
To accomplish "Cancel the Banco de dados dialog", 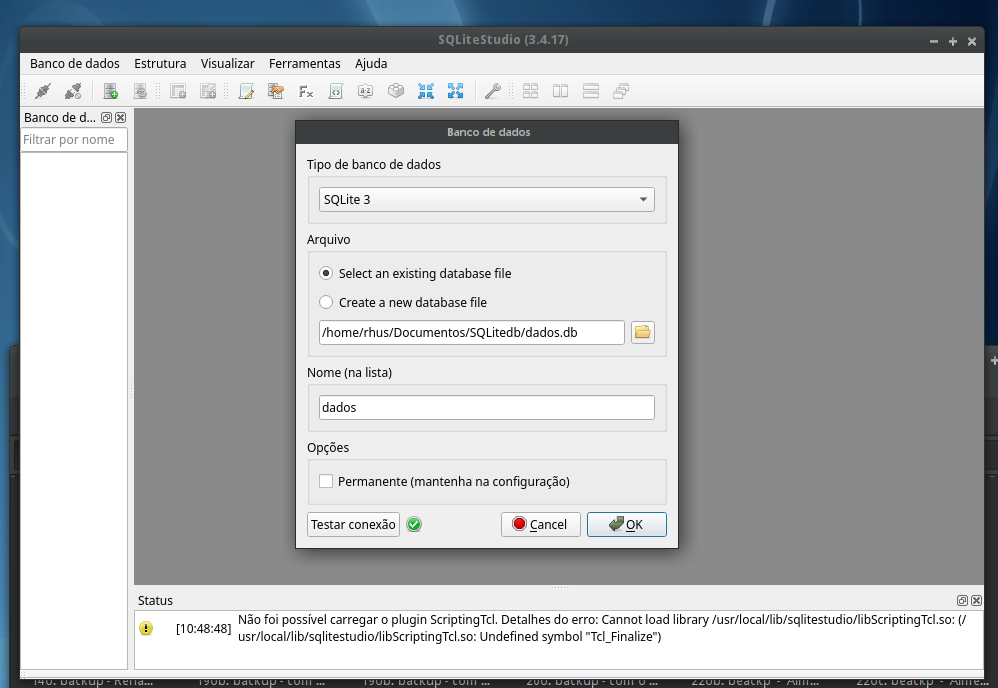I will pyautogui.click(x=540, y=524).
